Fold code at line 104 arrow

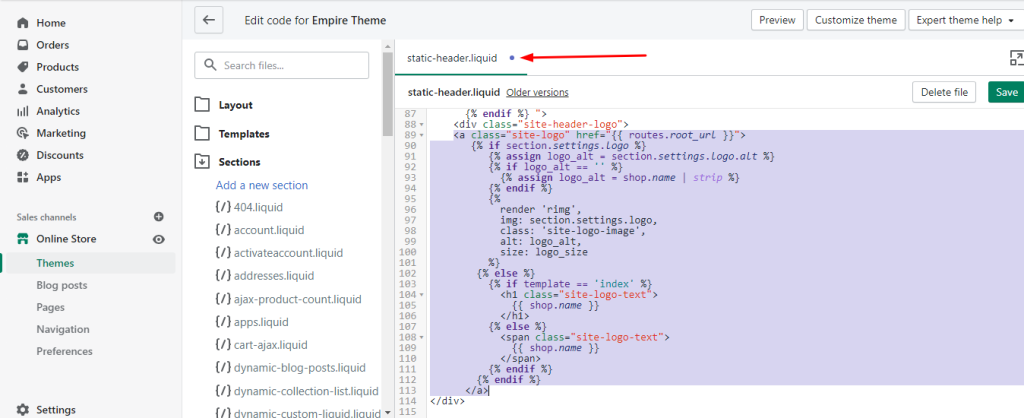tap(422, 295)
